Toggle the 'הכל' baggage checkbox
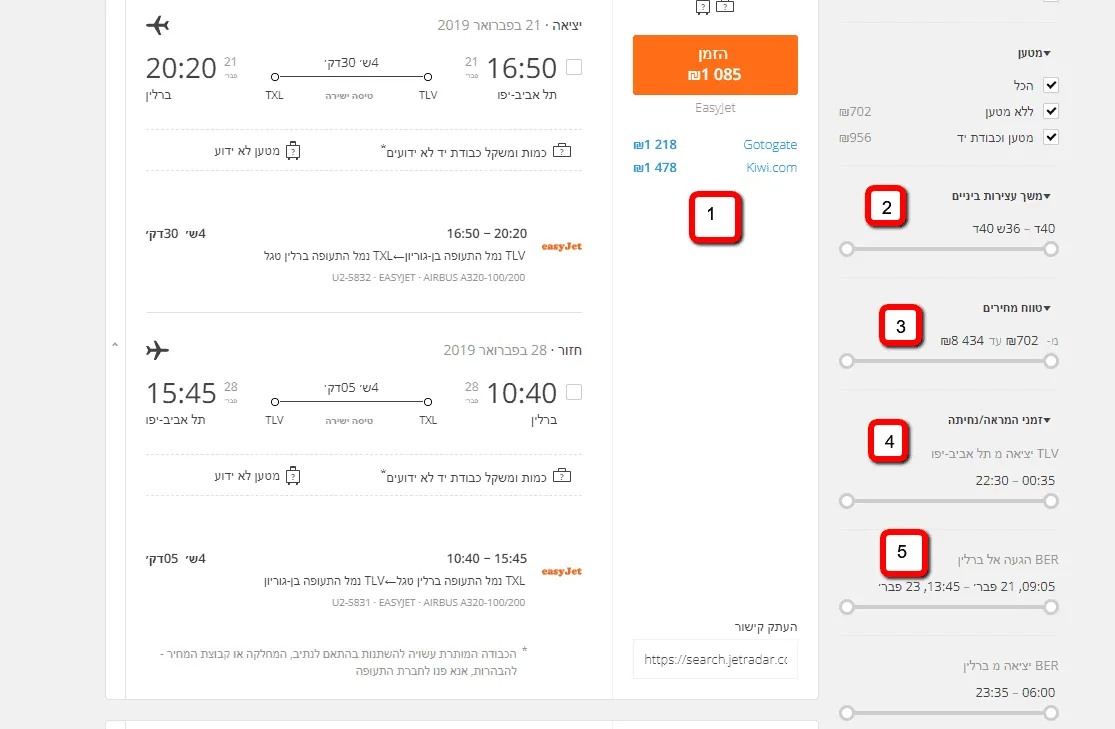The height and width of the screenshot is (729, 1115). click(x=1051, y=86)
